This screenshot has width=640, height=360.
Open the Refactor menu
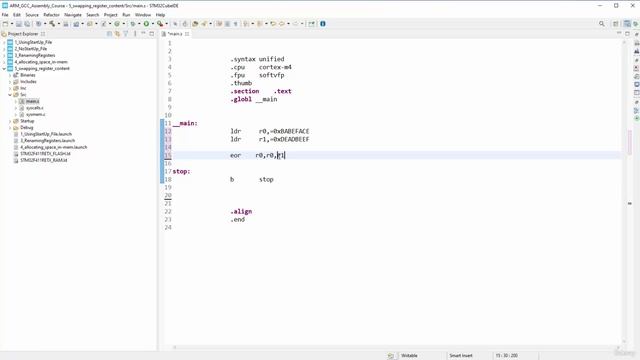click(51, 15)
